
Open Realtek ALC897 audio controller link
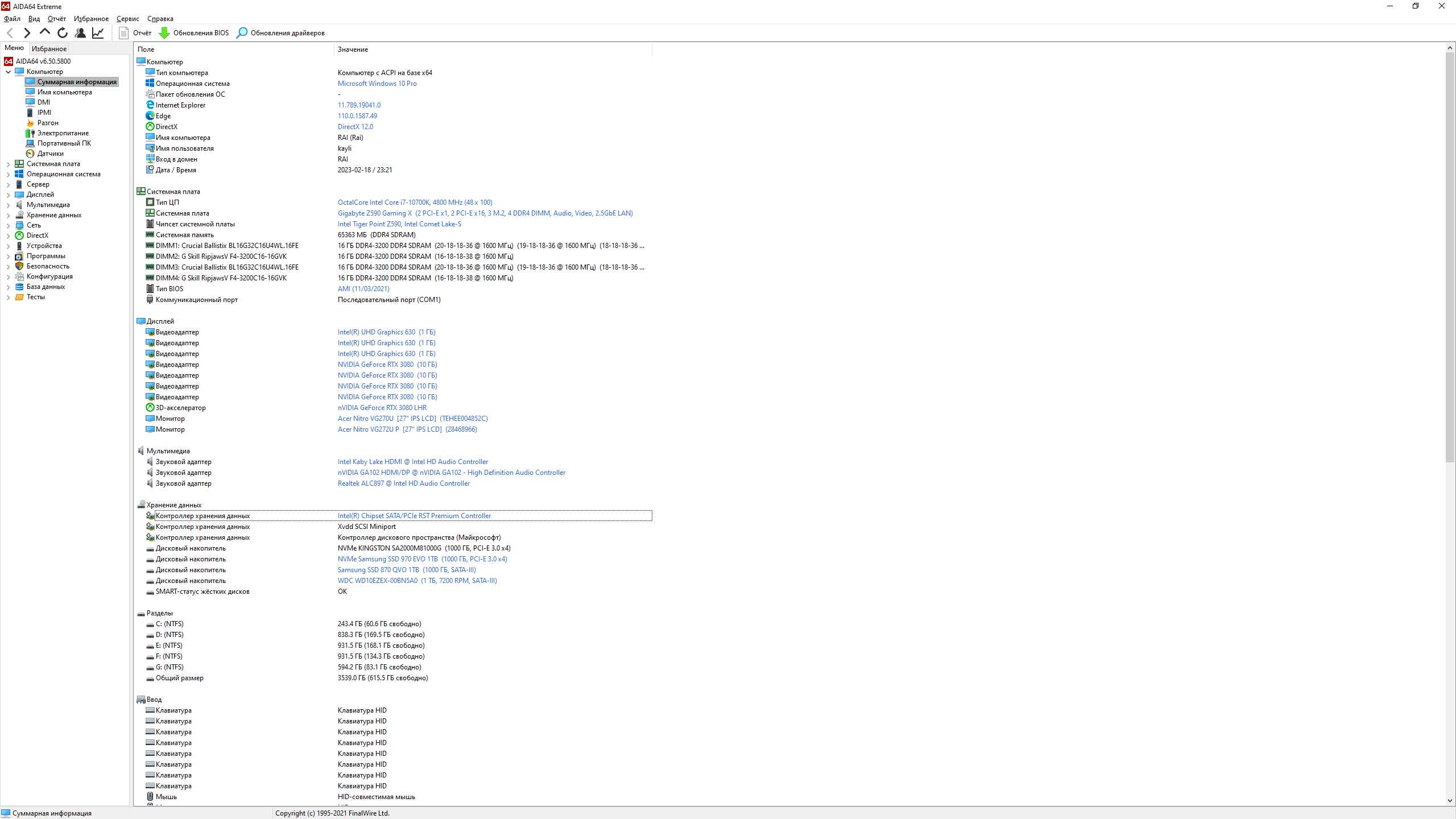[404, 483]
